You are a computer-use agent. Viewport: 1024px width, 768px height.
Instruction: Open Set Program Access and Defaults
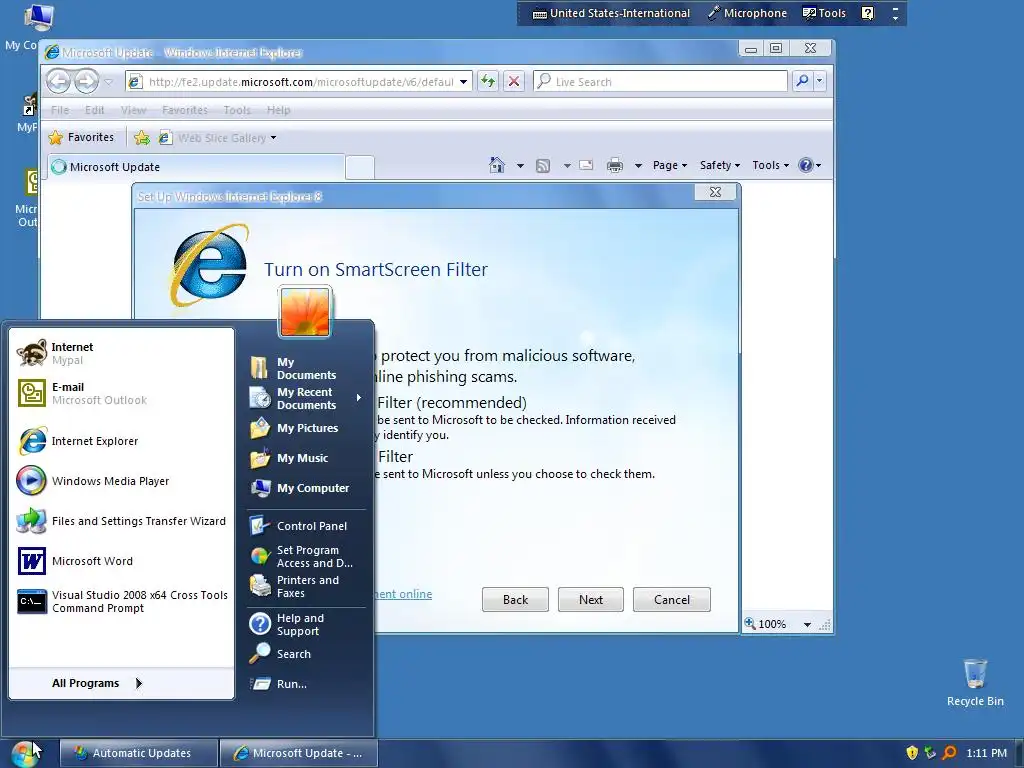(x=306, y=556)
